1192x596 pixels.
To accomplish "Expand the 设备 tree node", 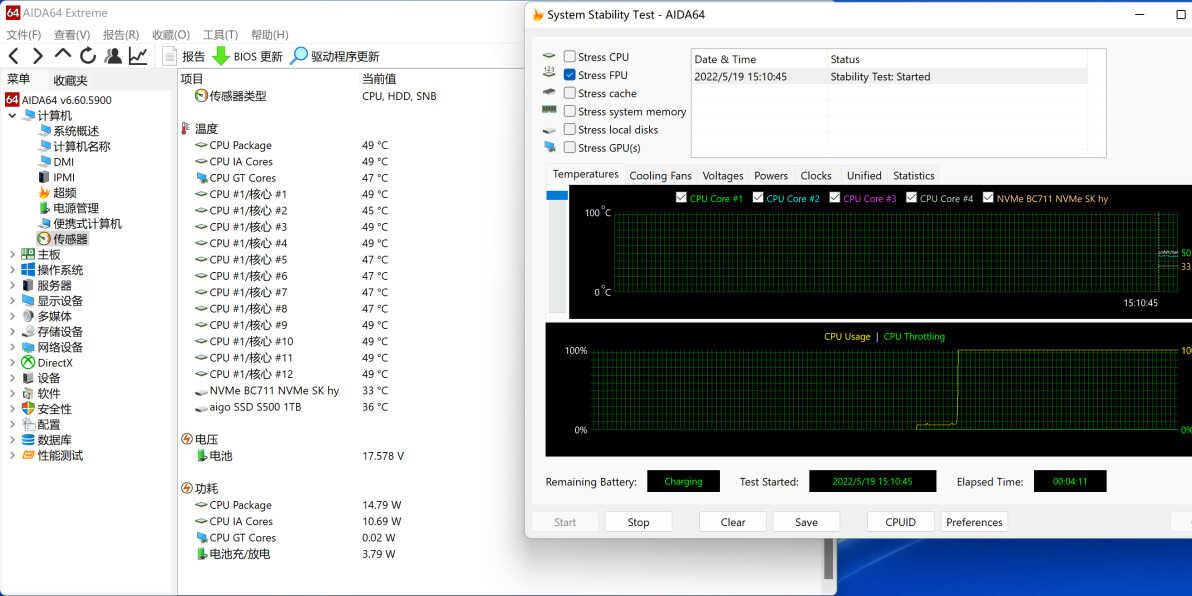I will click(12, 379).
